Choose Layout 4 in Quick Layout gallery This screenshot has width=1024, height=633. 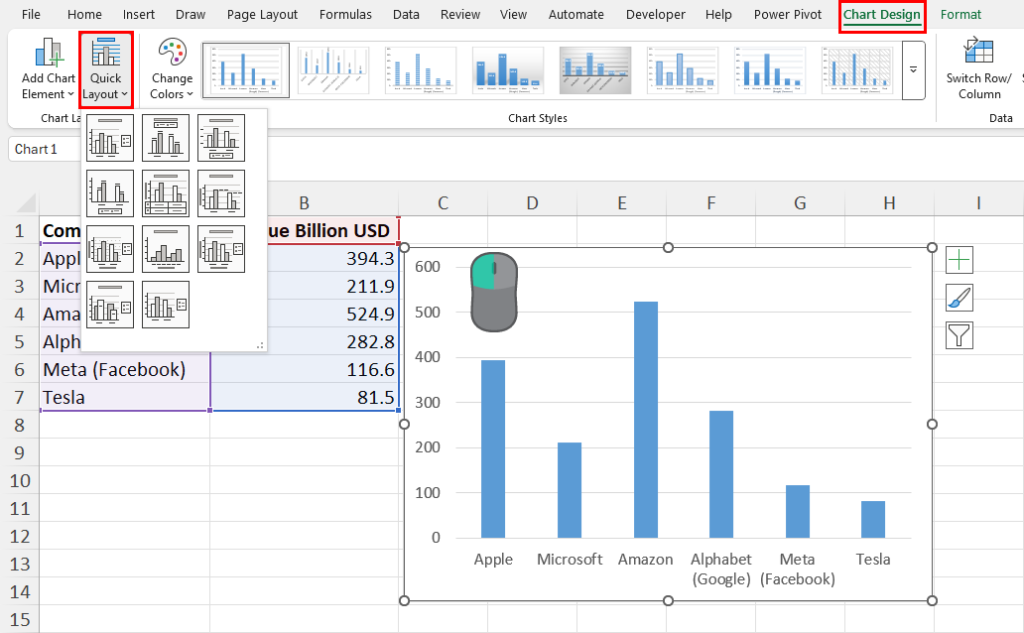pos(110,193)
